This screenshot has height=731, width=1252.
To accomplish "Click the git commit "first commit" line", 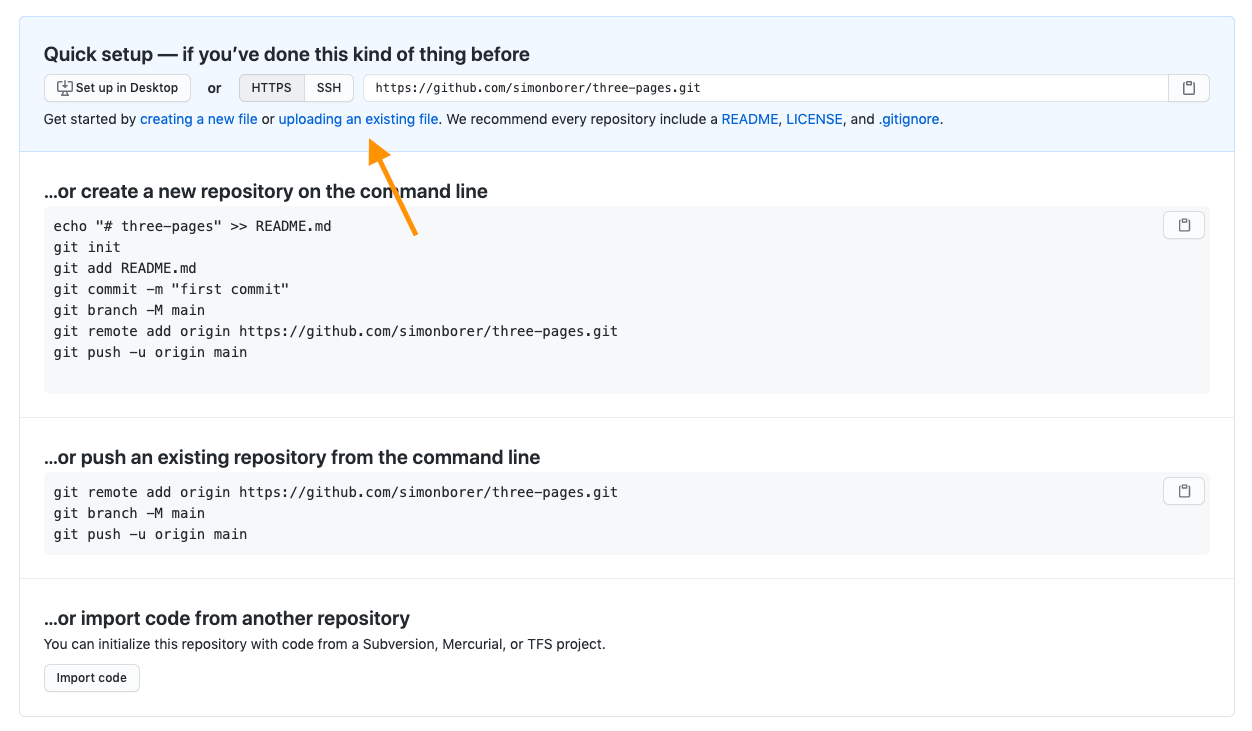I will (x=171, y=289).
